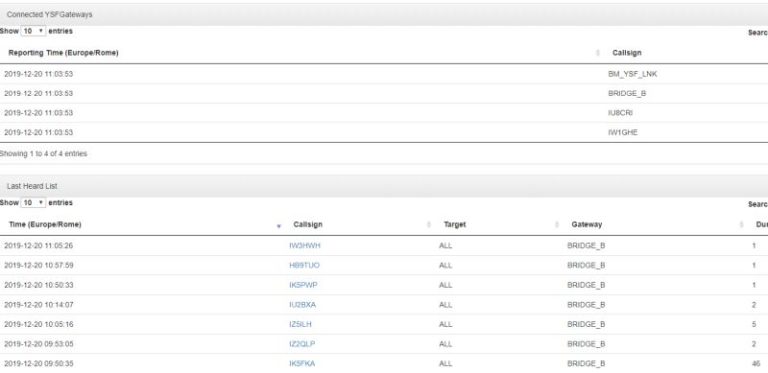Open callsign link IK5PWP
Viewport: 768px width, 373px height.
point(303,285)
